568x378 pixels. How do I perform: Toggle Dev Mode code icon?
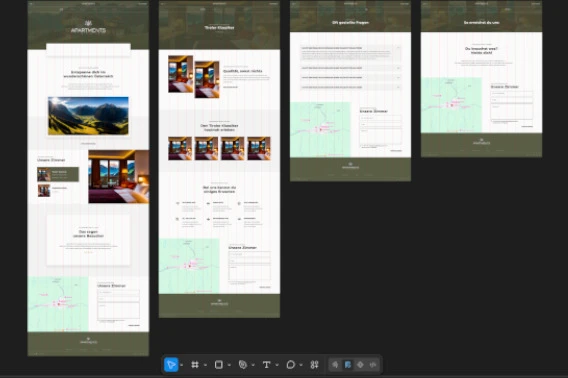373,365
